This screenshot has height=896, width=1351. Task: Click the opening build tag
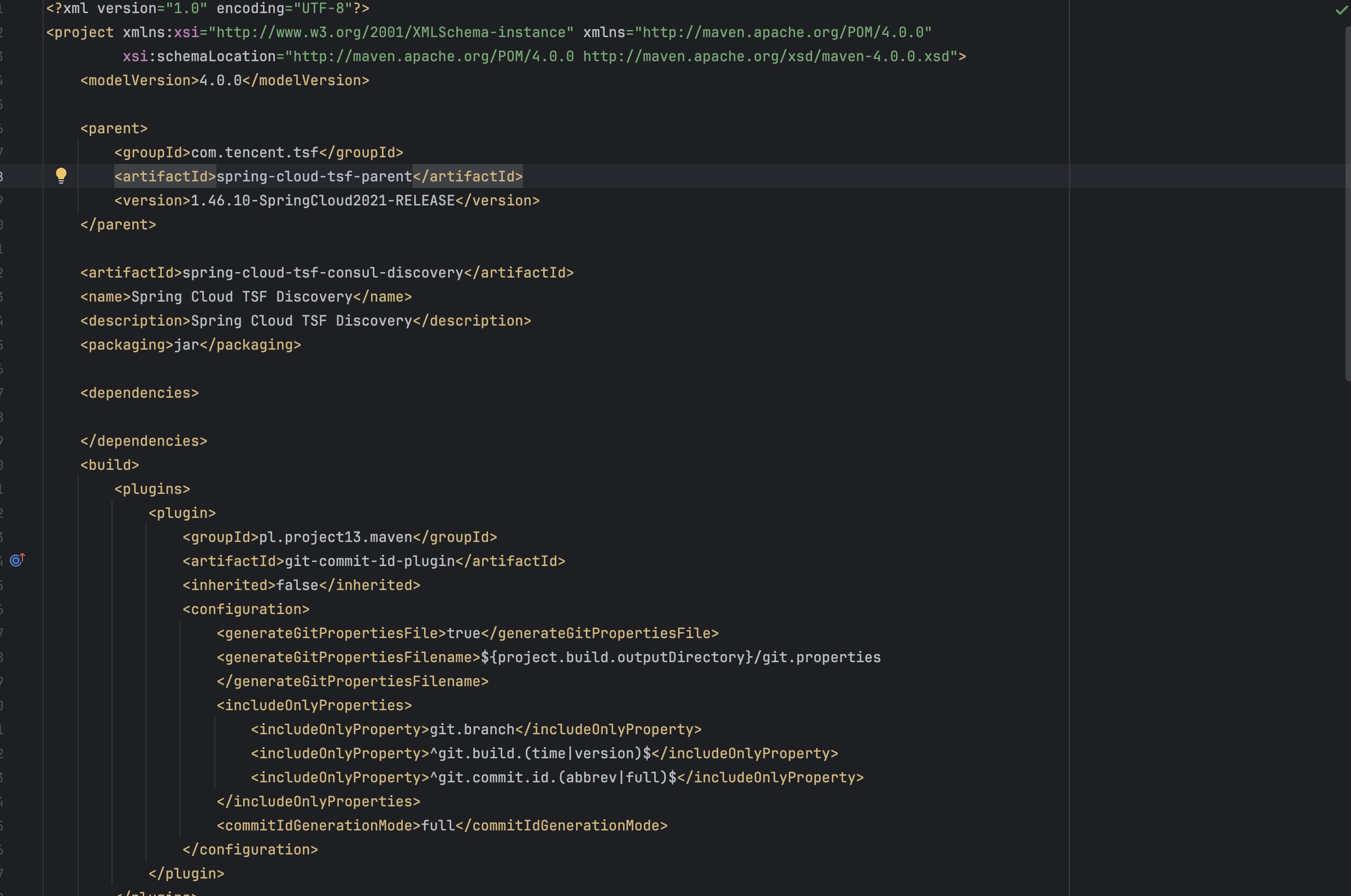point(110,464)
